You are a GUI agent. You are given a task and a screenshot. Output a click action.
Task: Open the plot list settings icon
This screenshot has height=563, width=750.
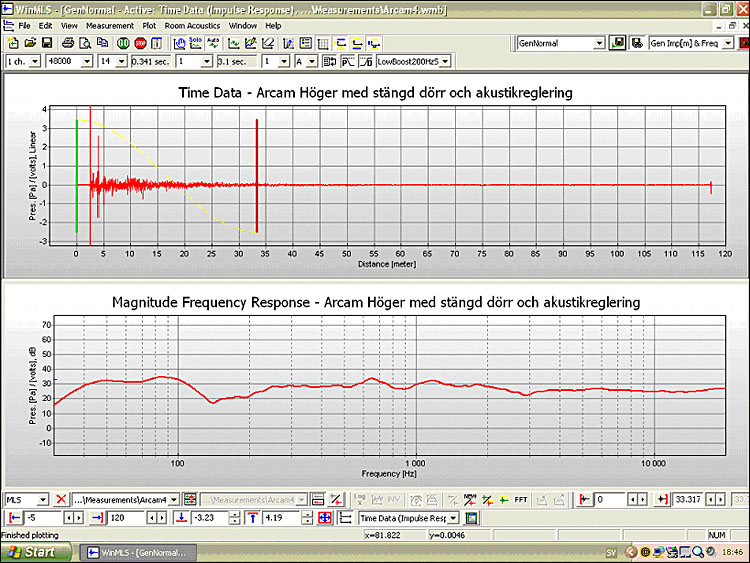(x=305, y=44)
